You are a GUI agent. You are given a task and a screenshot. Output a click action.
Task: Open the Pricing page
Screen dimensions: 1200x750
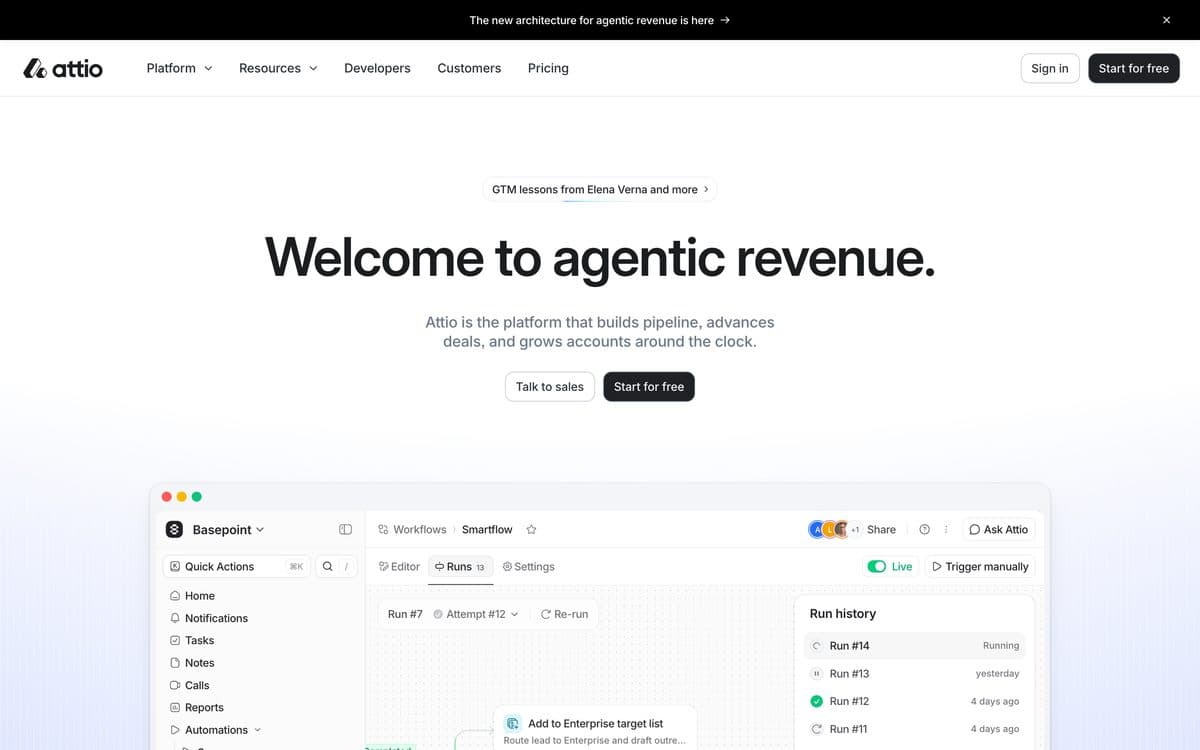pos(548,68)
